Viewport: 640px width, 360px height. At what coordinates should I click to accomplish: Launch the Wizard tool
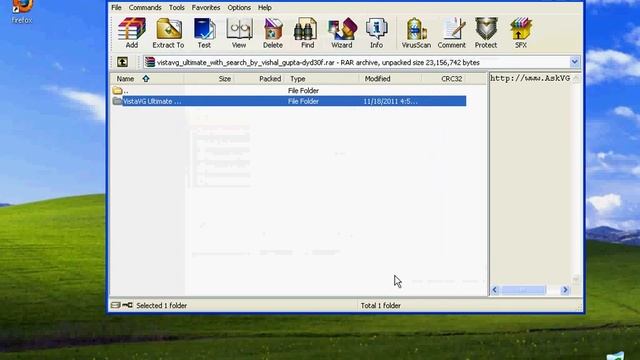point(342,33)
